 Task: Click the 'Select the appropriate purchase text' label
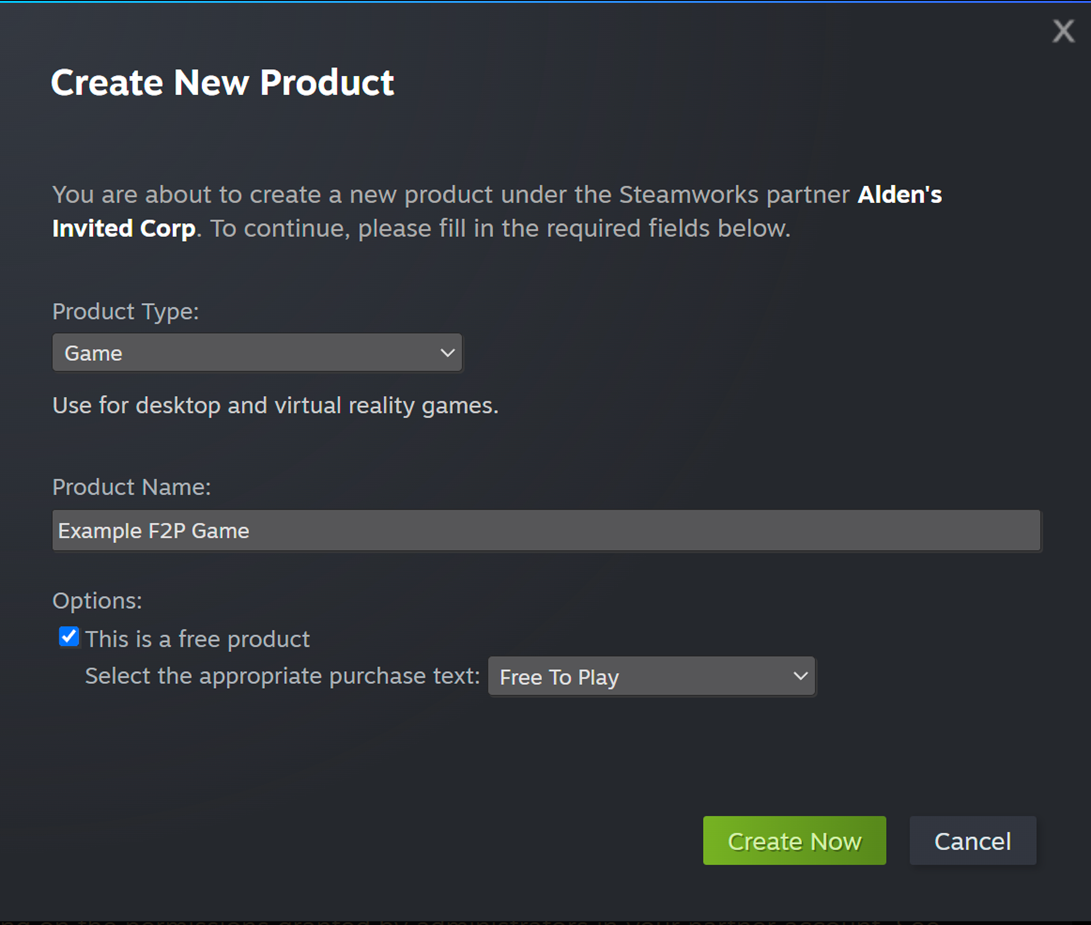tap(282, 676)
